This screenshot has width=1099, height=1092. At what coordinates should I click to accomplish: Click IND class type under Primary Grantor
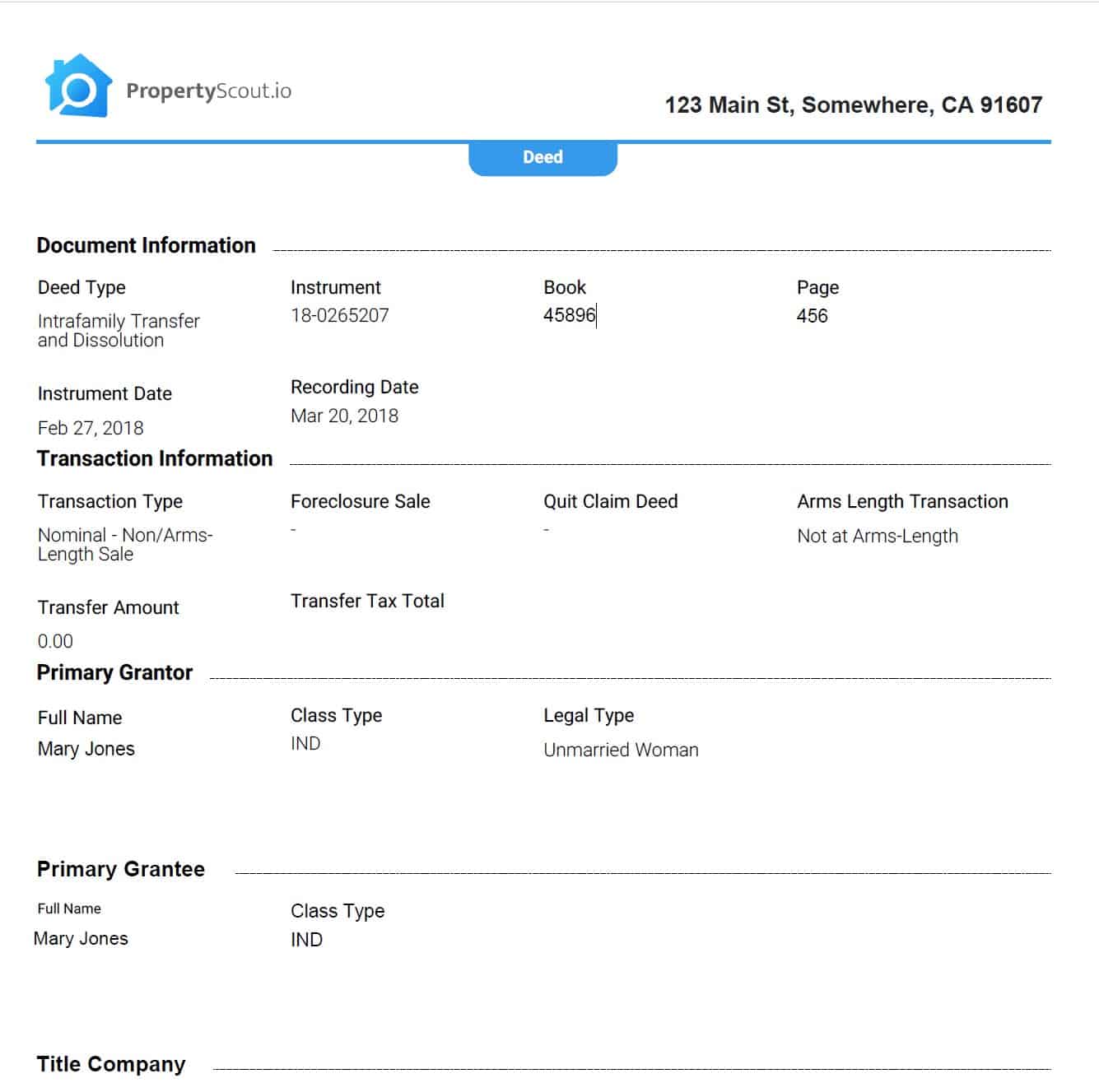click(305, 744)
